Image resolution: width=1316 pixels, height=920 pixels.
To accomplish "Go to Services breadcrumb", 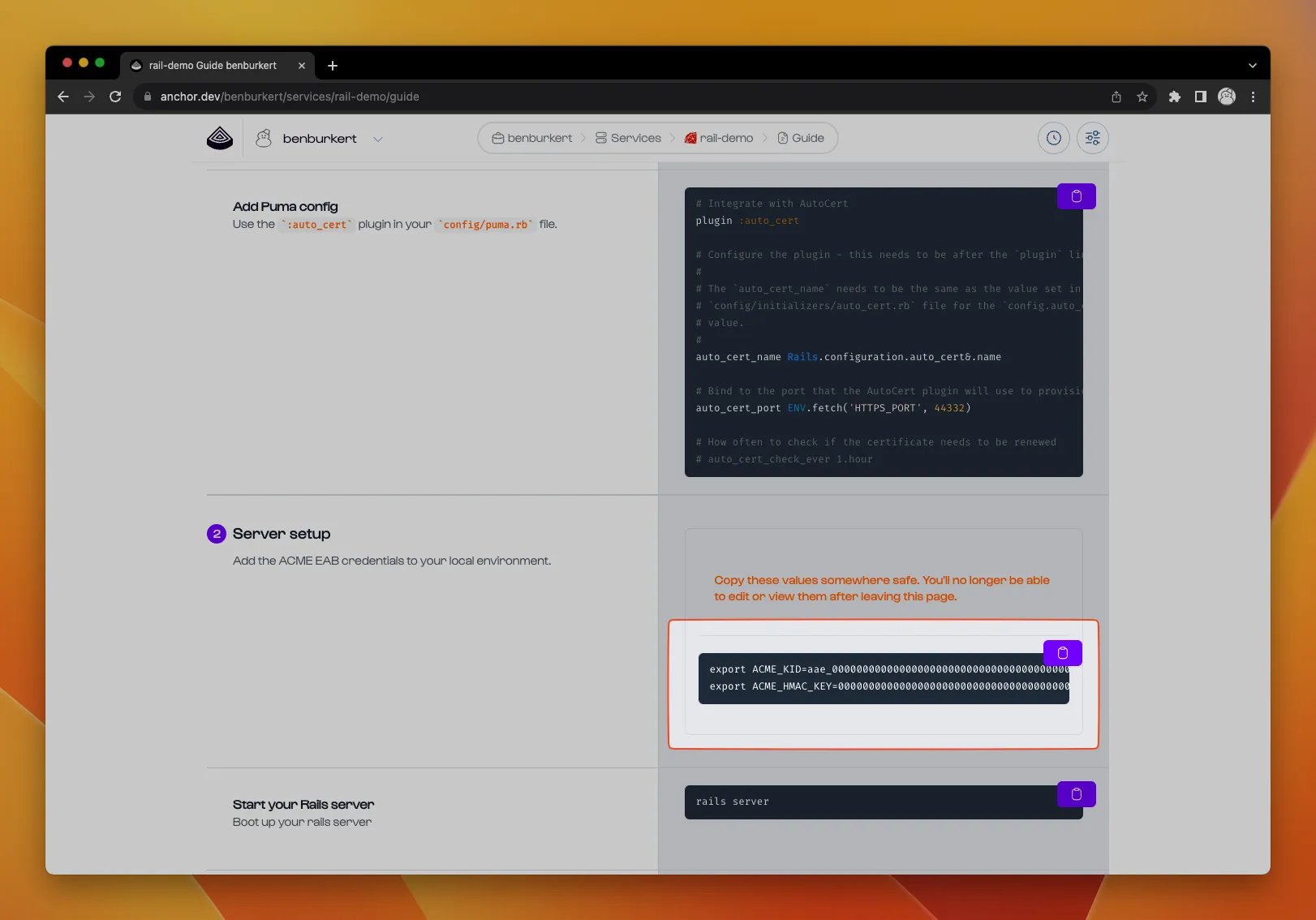I will click(x=628, y=138).
